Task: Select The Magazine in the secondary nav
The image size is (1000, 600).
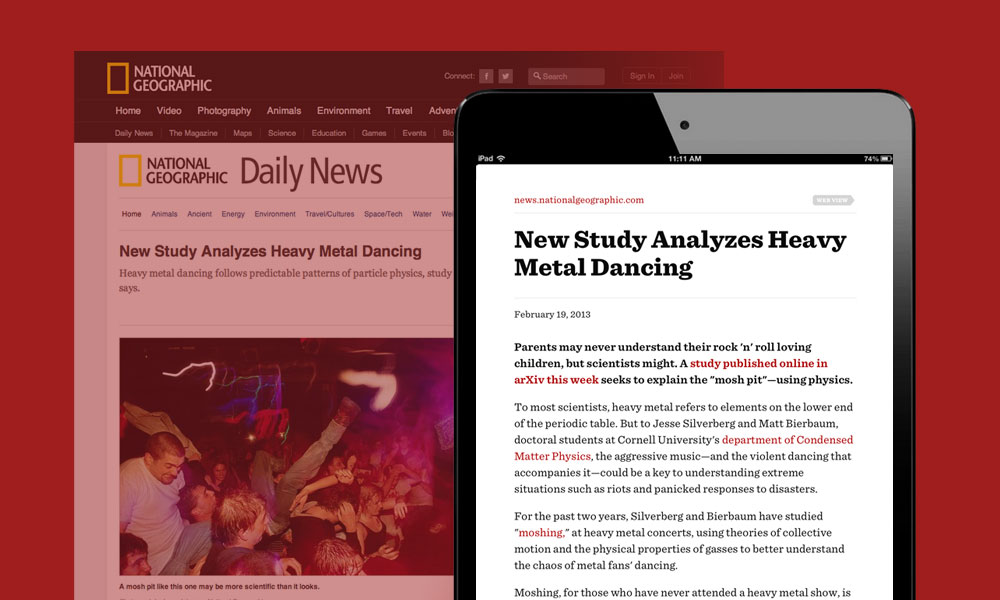Action: pyautogui.click(x=193, y=133)
